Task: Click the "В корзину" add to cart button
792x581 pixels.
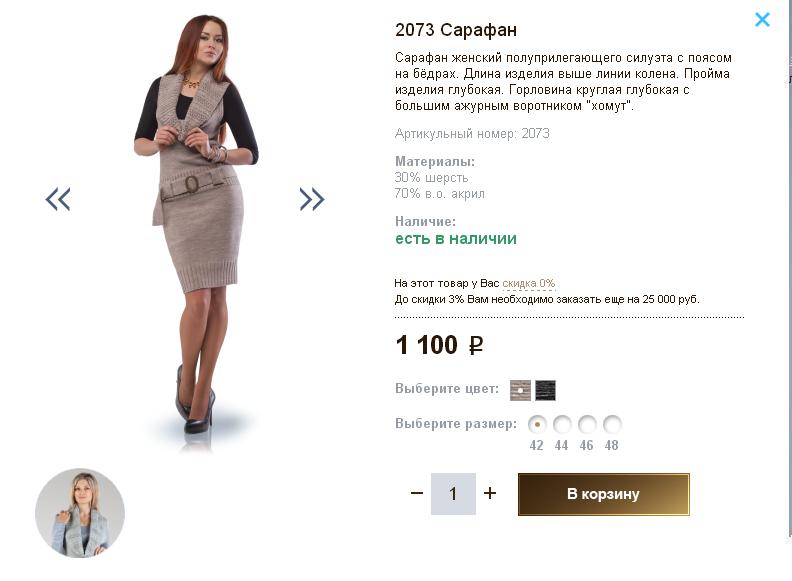Action: (603, 494)
